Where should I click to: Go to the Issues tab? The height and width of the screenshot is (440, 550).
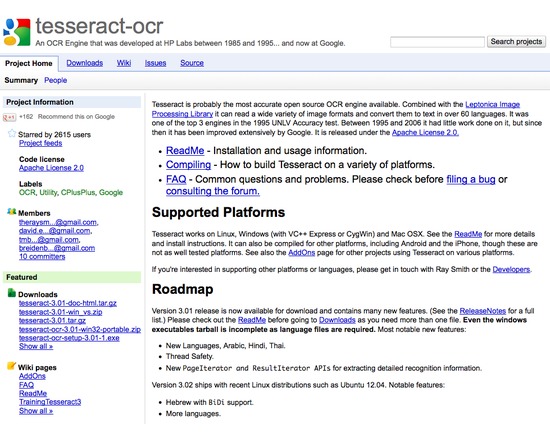coord(155,63)
